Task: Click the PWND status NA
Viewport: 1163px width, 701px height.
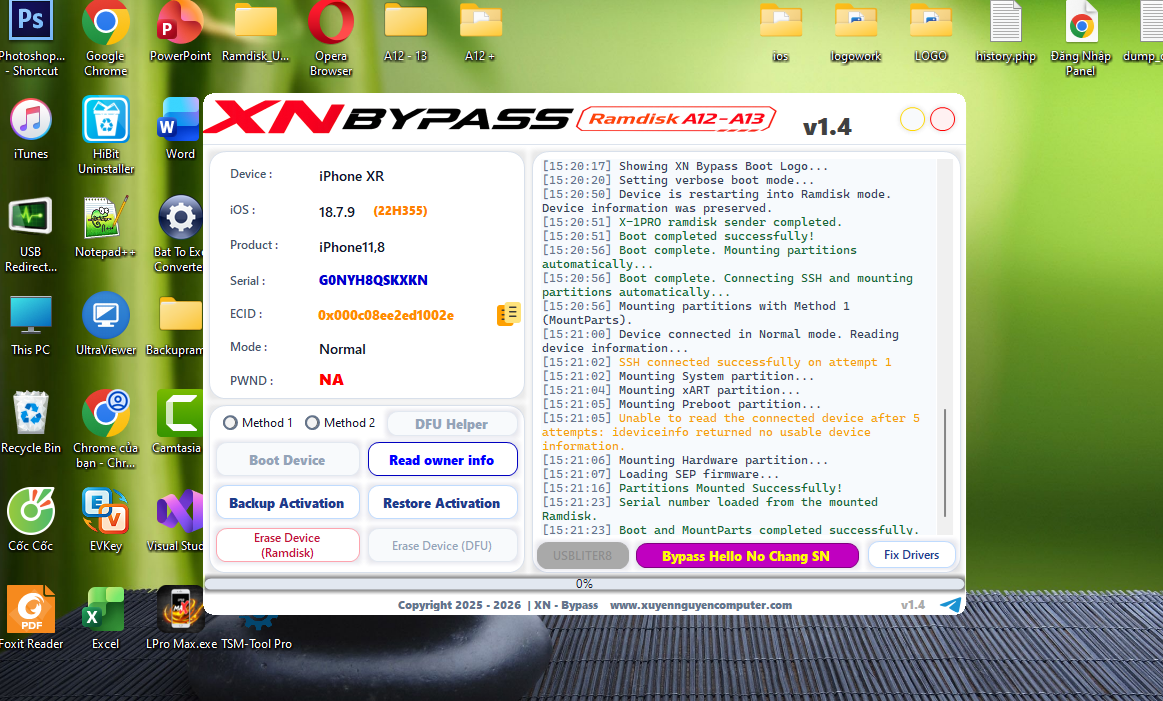Action: [x=332, y=380]
